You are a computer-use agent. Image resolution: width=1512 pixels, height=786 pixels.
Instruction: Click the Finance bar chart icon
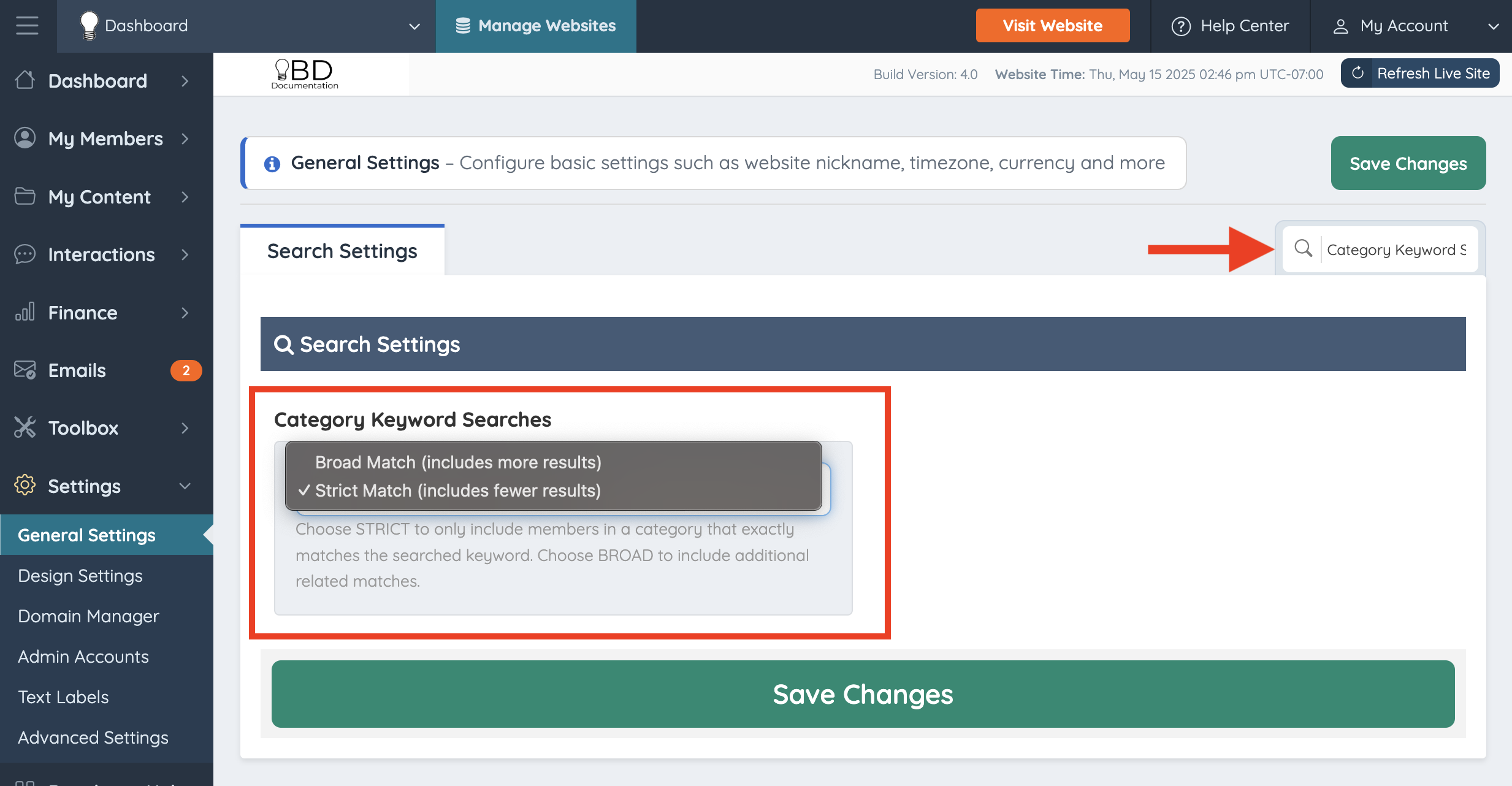click(x=25, y=312)
